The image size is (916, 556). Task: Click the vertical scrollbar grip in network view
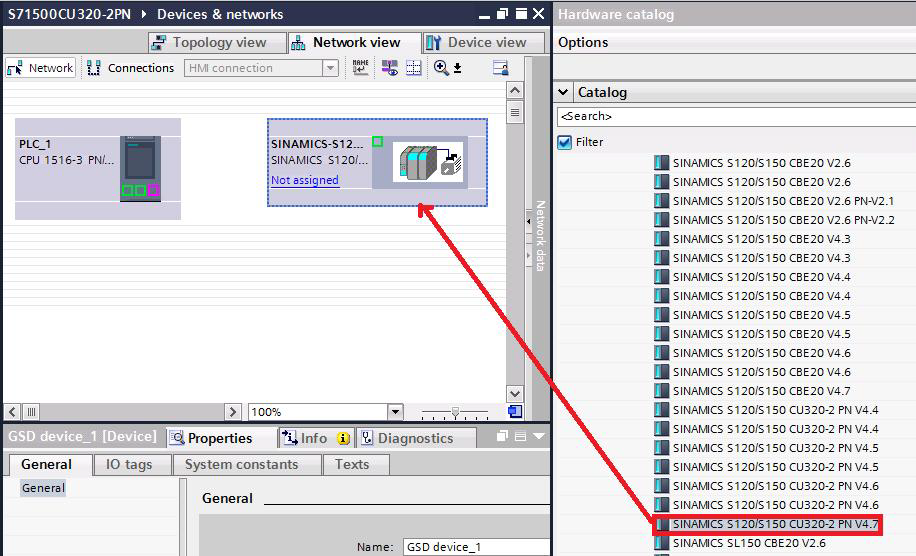515,112
